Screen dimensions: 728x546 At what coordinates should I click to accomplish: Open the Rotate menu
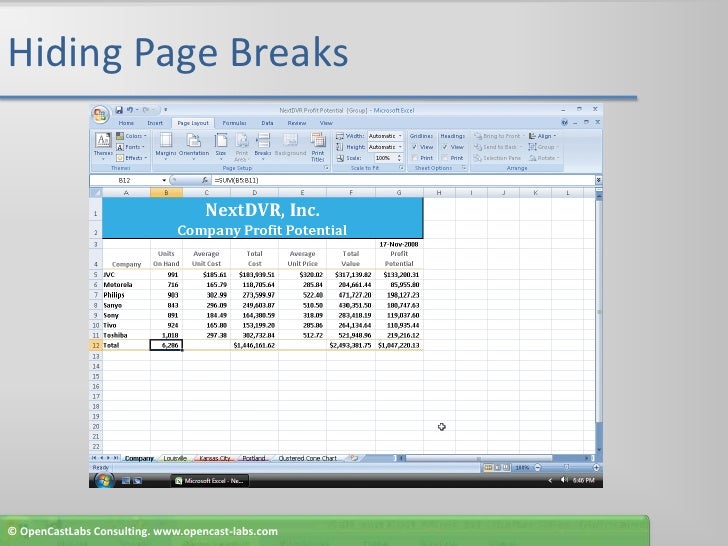coord(543,158)
